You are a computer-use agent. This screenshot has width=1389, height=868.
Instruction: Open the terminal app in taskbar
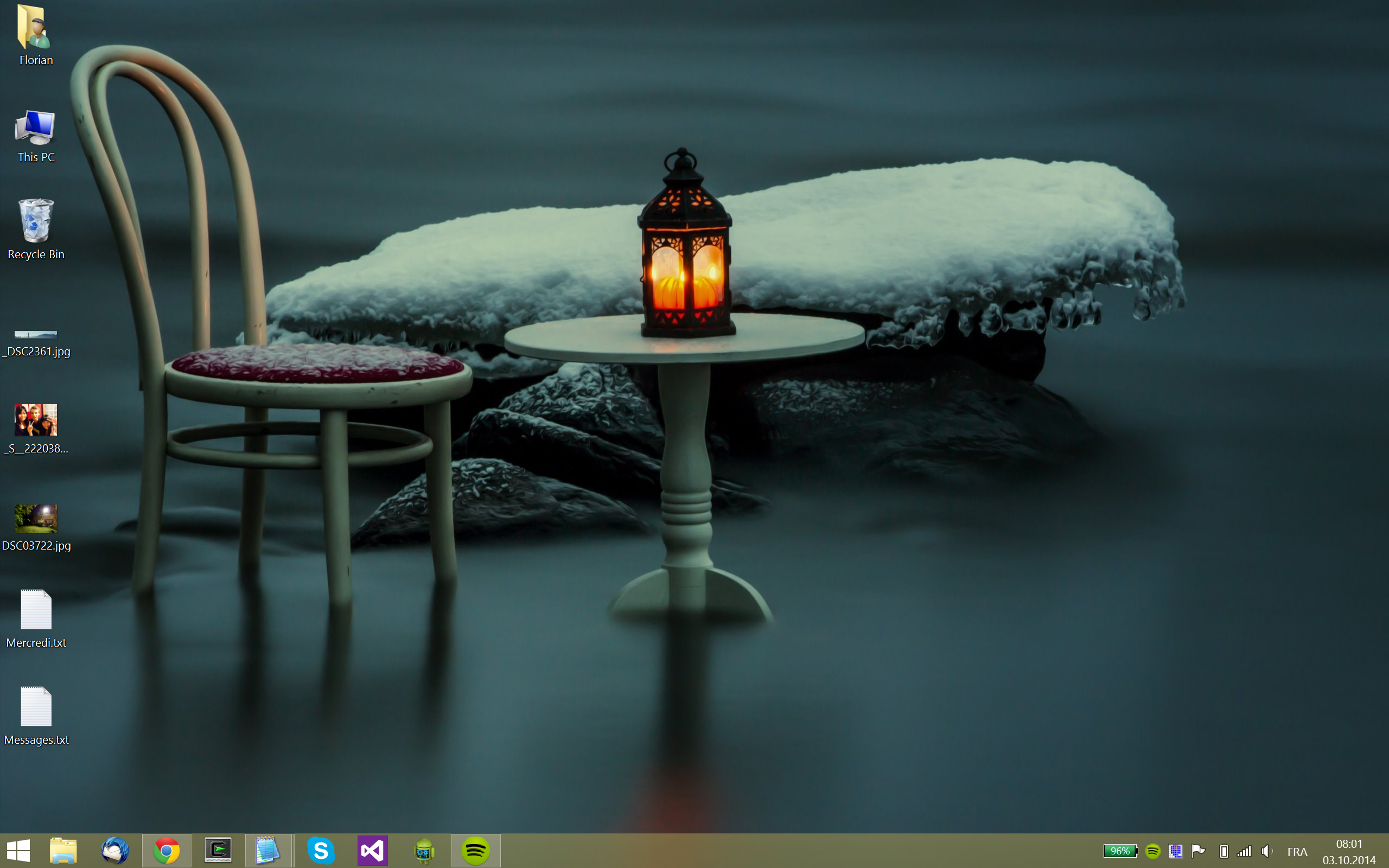pyautogui.click(x=218, y=850)
